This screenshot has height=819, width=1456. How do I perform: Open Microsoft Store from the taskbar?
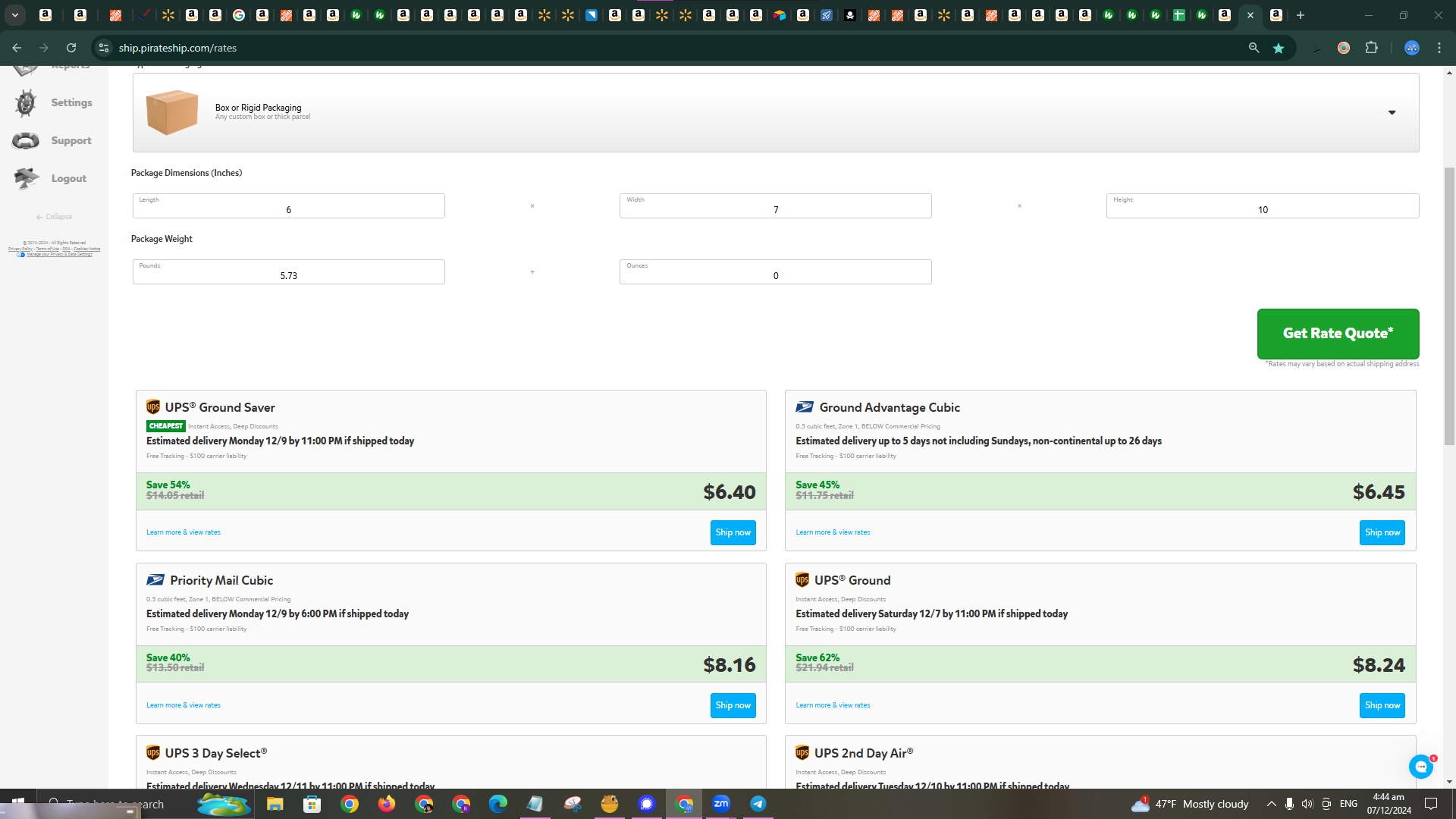pyautogui.click(x=312, y=804)
